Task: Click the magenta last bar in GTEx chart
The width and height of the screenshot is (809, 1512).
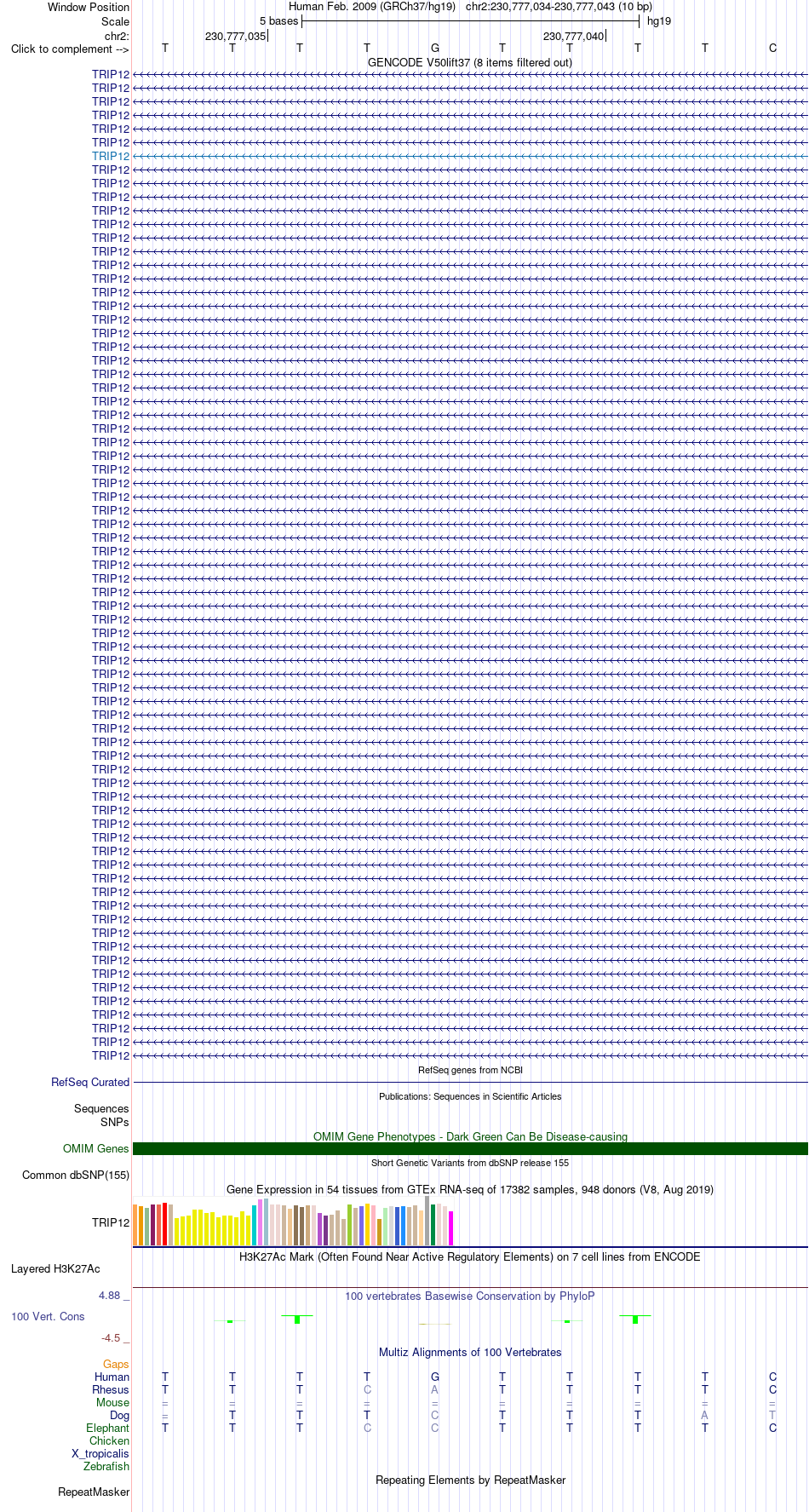Action: (451, 1228)
